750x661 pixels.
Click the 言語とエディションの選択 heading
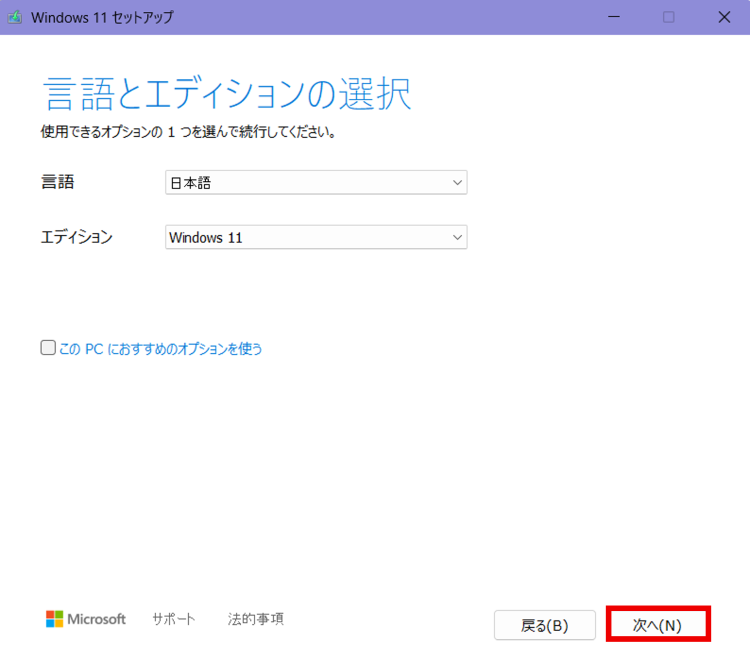[x=227, y=93]
